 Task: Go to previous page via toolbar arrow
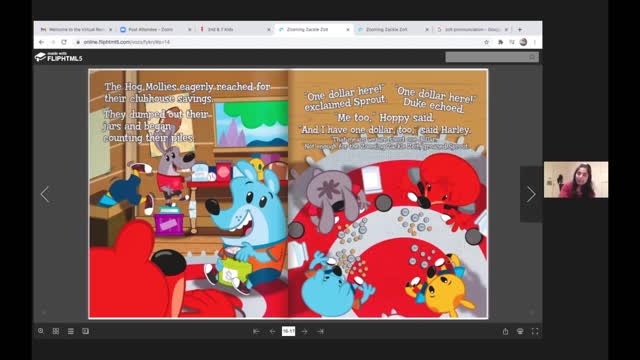pyautogui.click(x=272, y=331)
